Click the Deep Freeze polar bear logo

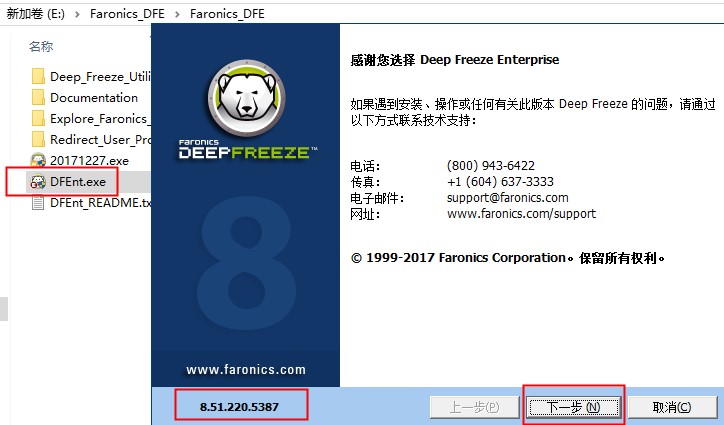(246, 98)
